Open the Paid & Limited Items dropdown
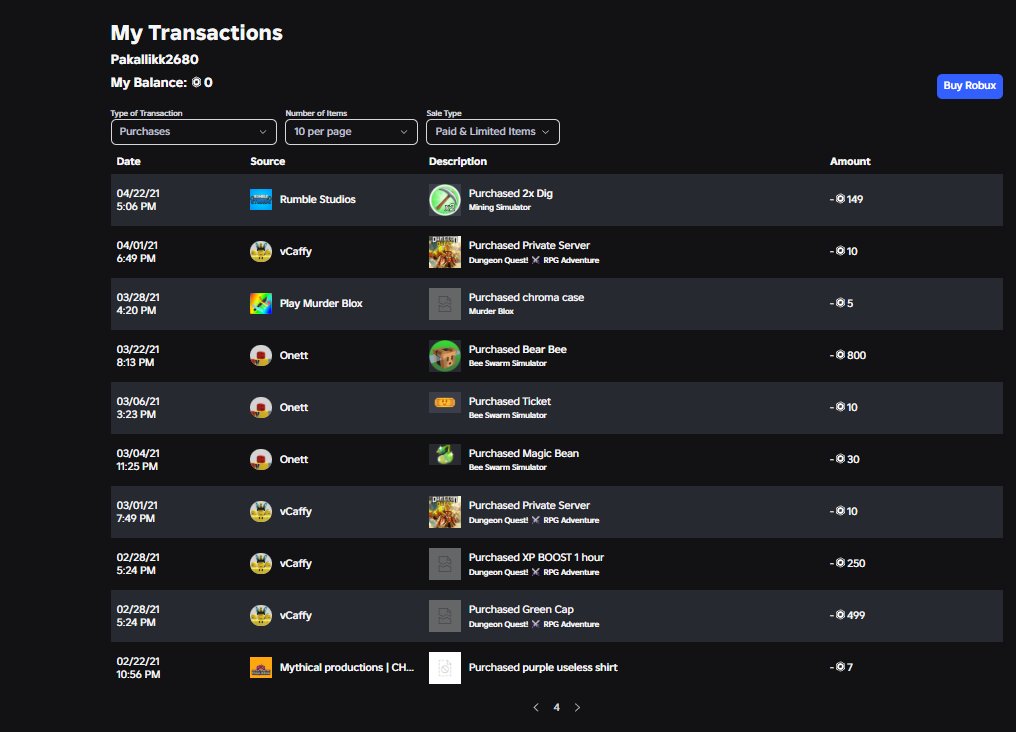Image resolution: width=1016 pixels, height=732 pixels. coord(492,132)
